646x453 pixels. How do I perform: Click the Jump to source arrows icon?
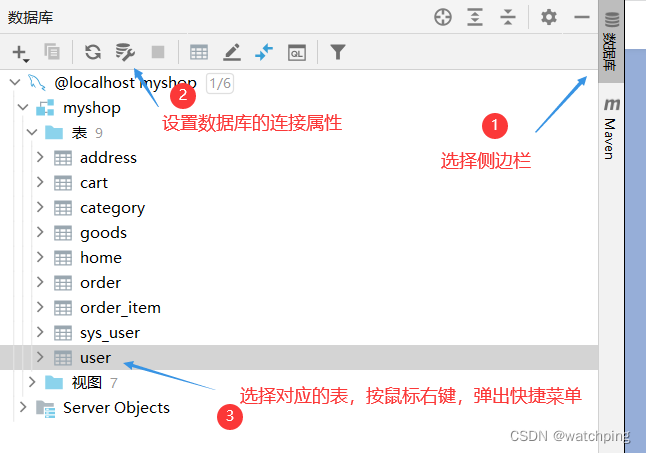[264, 52]
